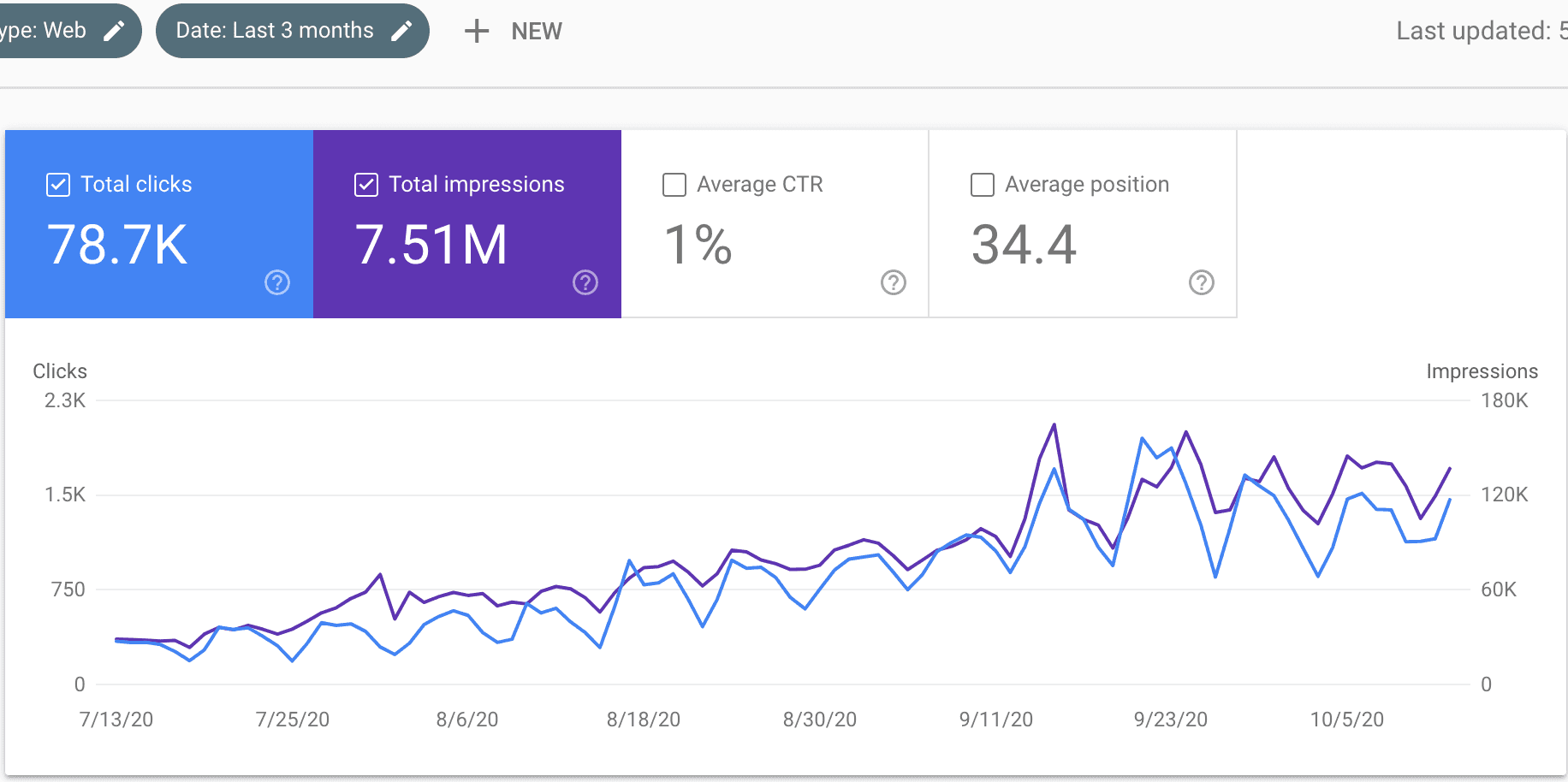Open the Total clicks help tooltip
This screenshot has width=1568, height=782.
(x=276, y=282)
